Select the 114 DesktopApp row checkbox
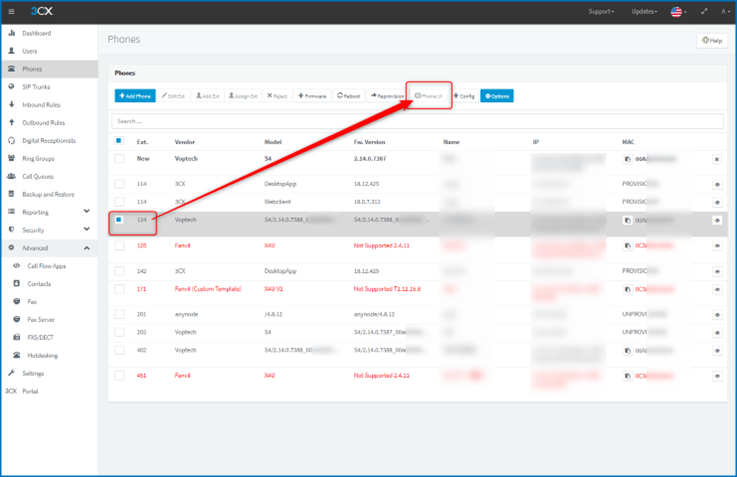Screen dimensions: 737x477 click(119, 184)
